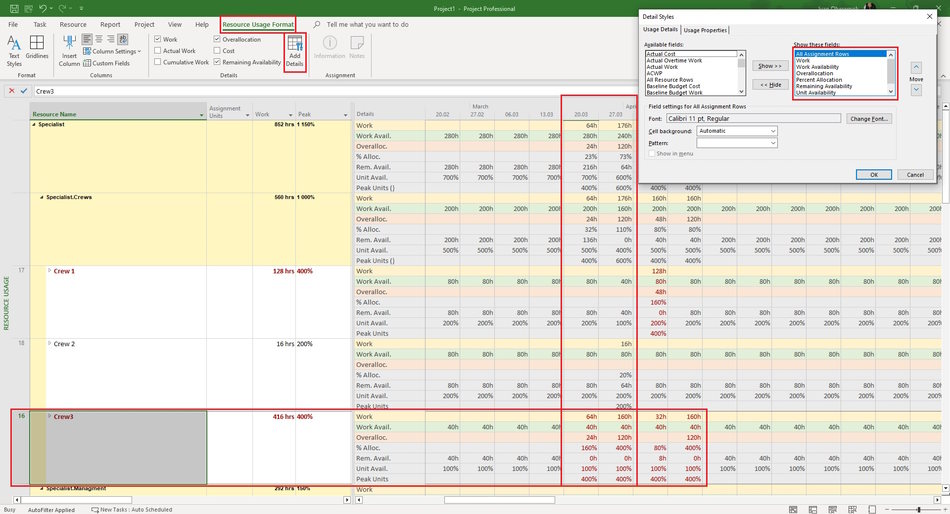Toggle the wrap text icon
950x514 pixels.
point(122,39)
